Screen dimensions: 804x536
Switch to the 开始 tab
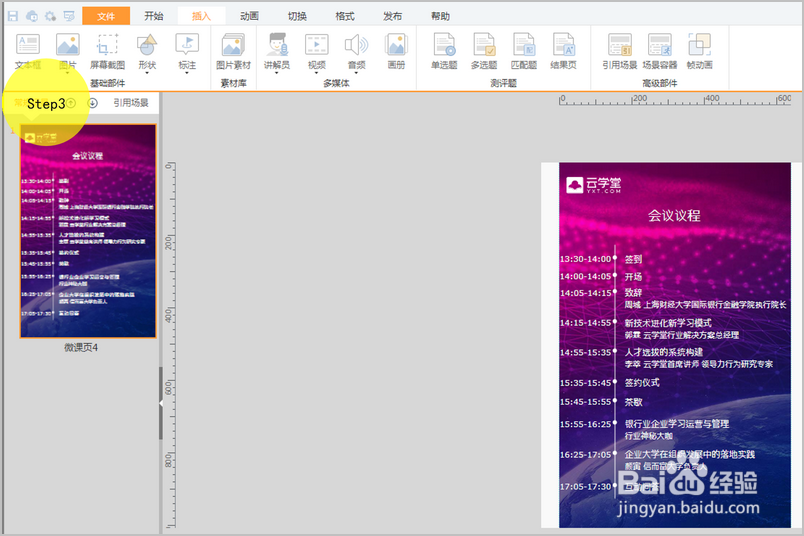(153, 16)
